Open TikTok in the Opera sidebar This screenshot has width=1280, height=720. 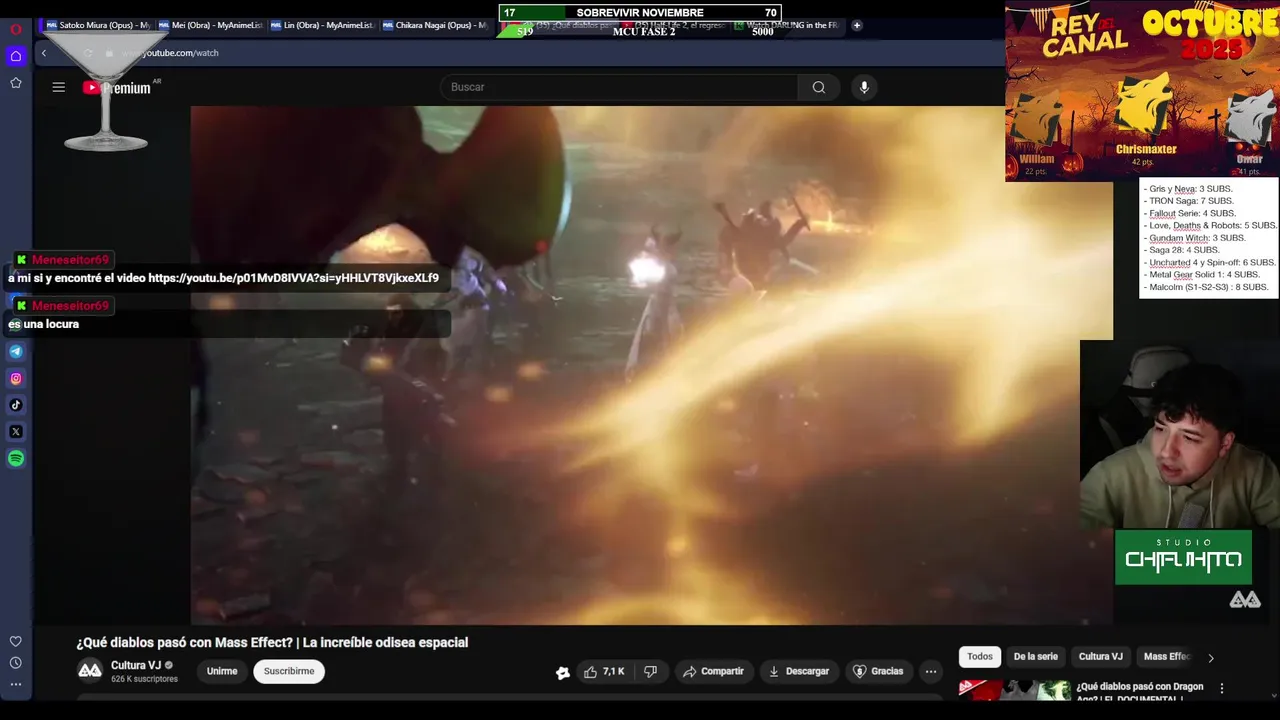tap(16, 405)
